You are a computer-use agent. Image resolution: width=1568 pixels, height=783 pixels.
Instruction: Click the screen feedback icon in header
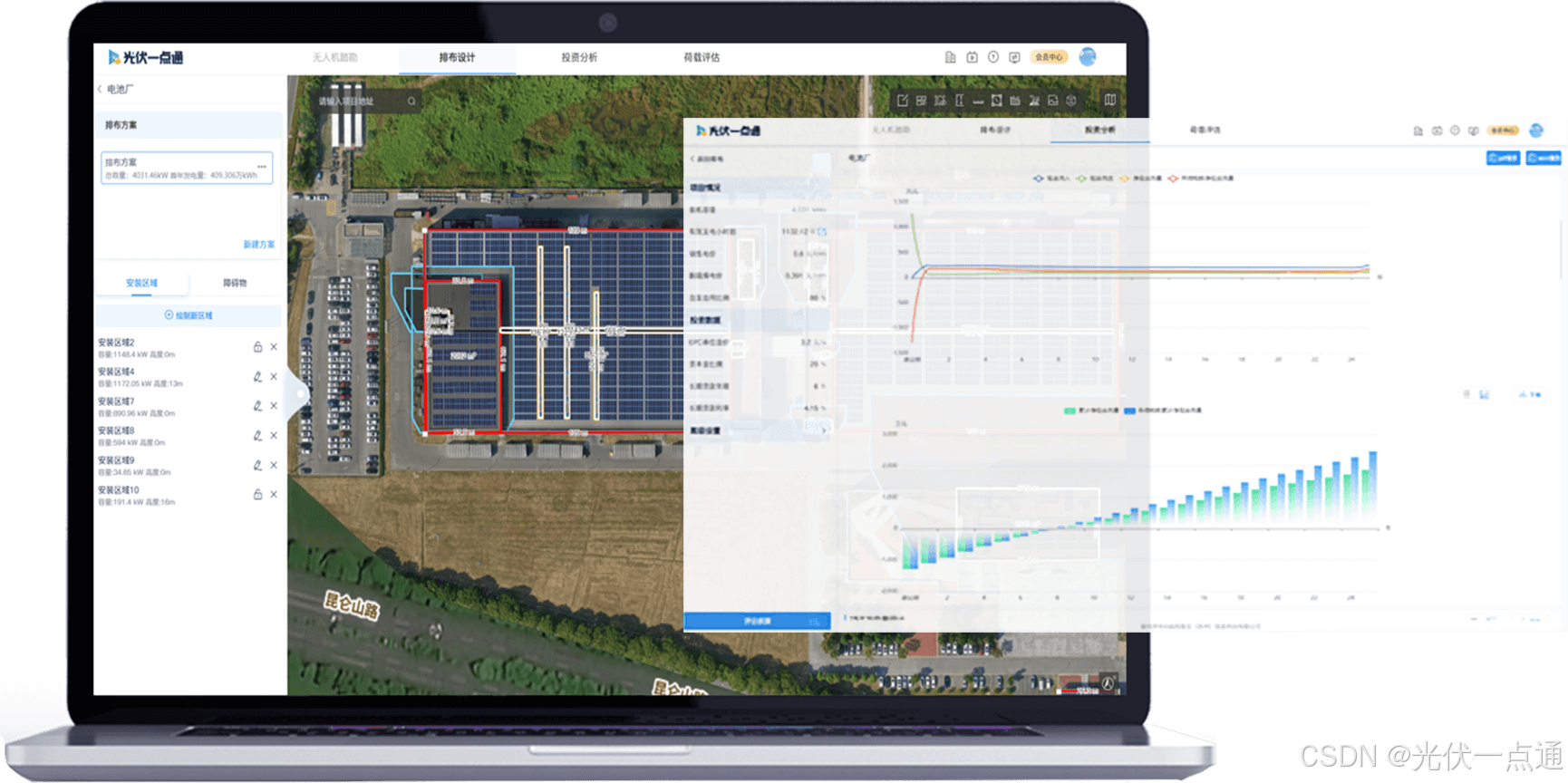pos(1015,57)
